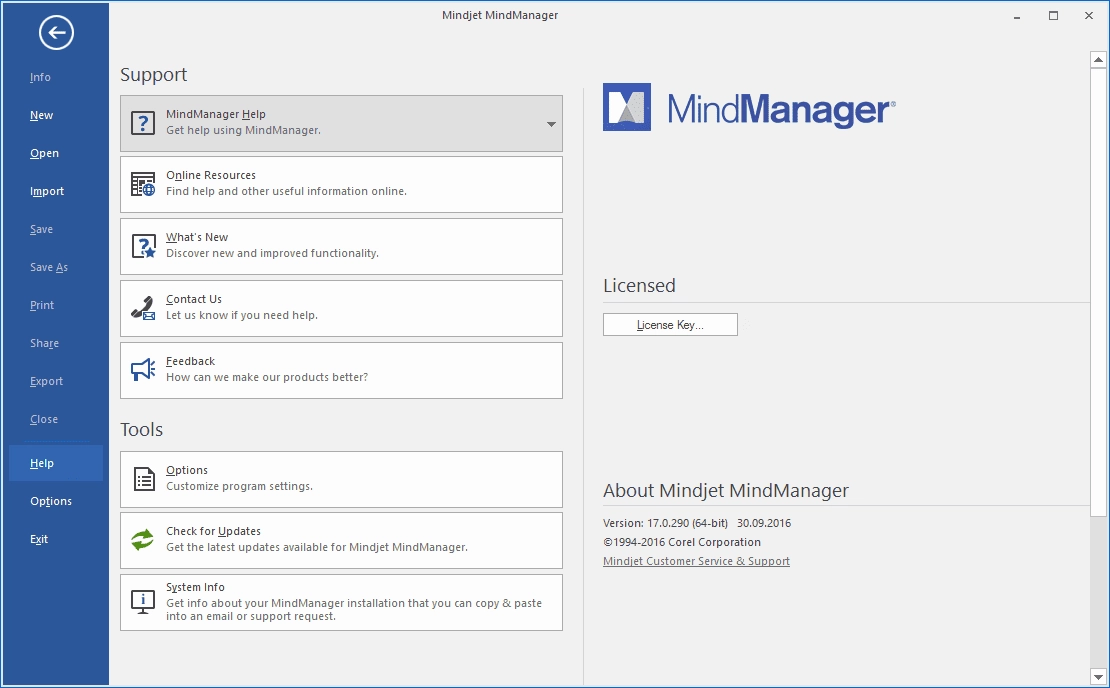Click the ©1994-2016 Corel Corporation text
Screen dimensions: 1110x688
(682, 542)
